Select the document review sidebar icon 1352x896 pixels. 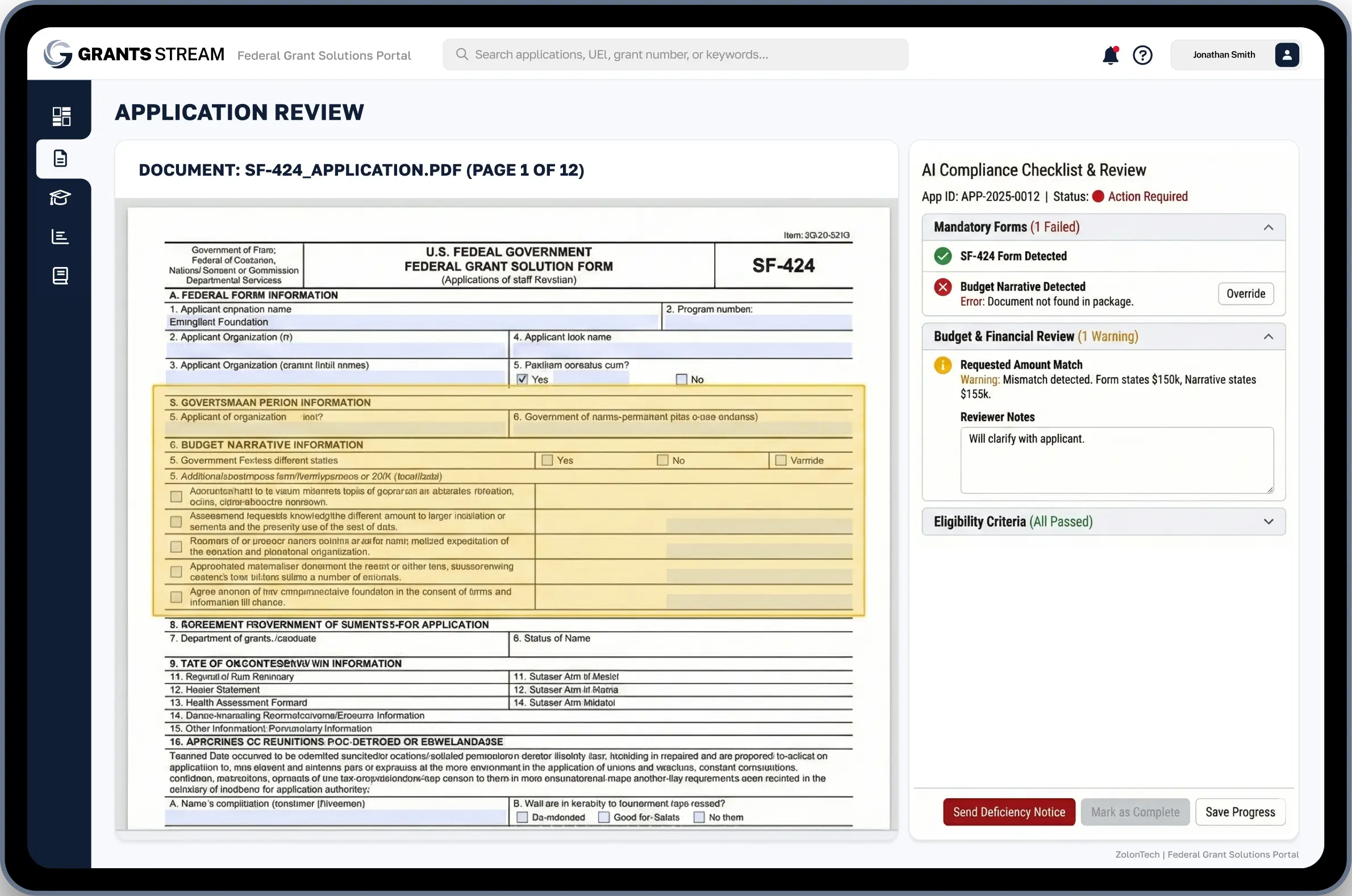coord(61,159)
